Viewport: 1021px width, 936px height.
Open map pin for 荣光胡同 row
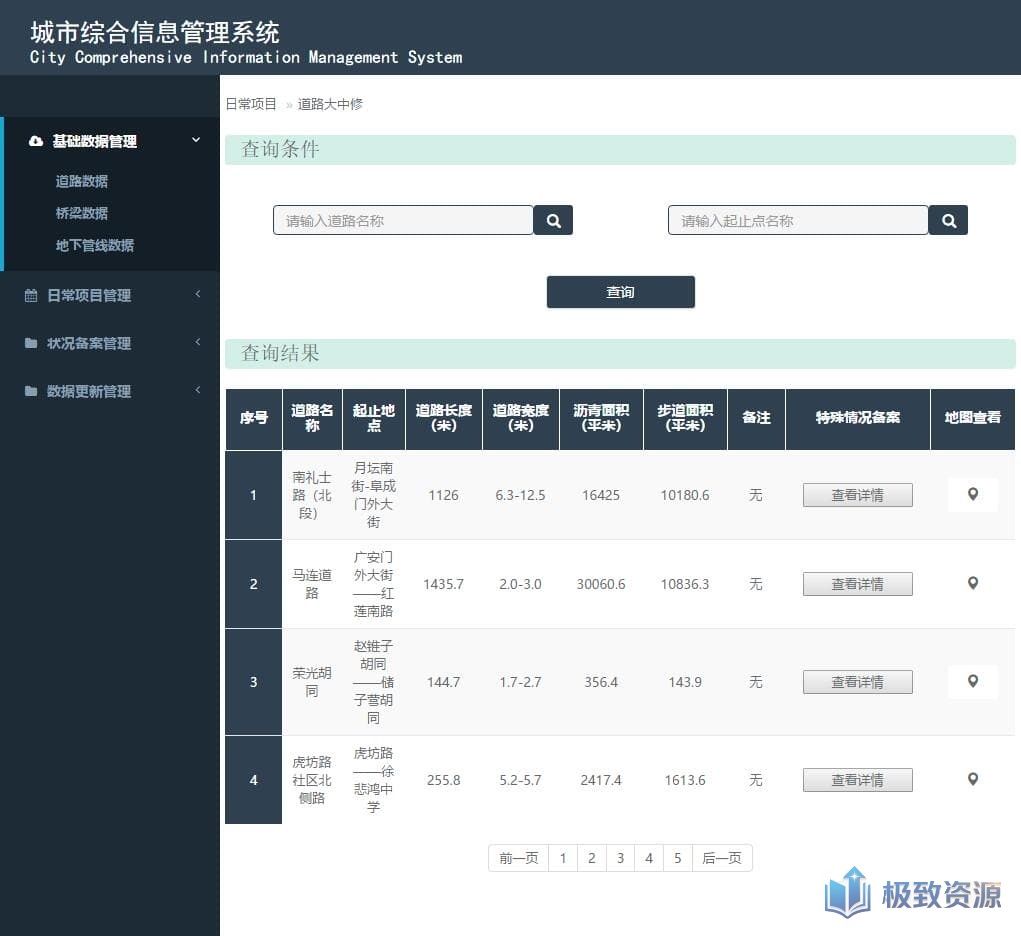click(973, 681)
